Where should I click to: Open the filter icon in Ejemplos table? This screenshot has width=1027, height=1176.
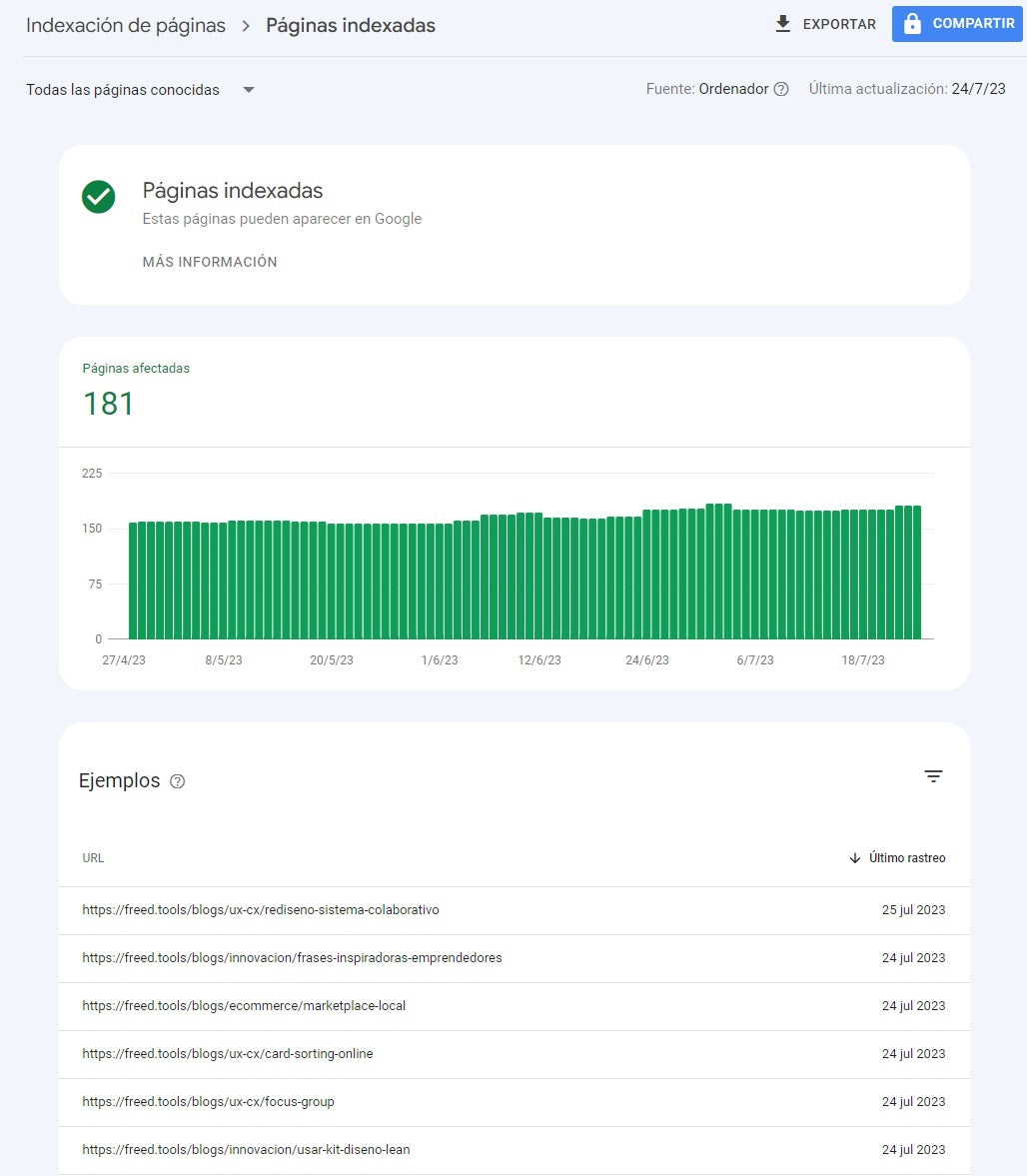click(933, 776)
